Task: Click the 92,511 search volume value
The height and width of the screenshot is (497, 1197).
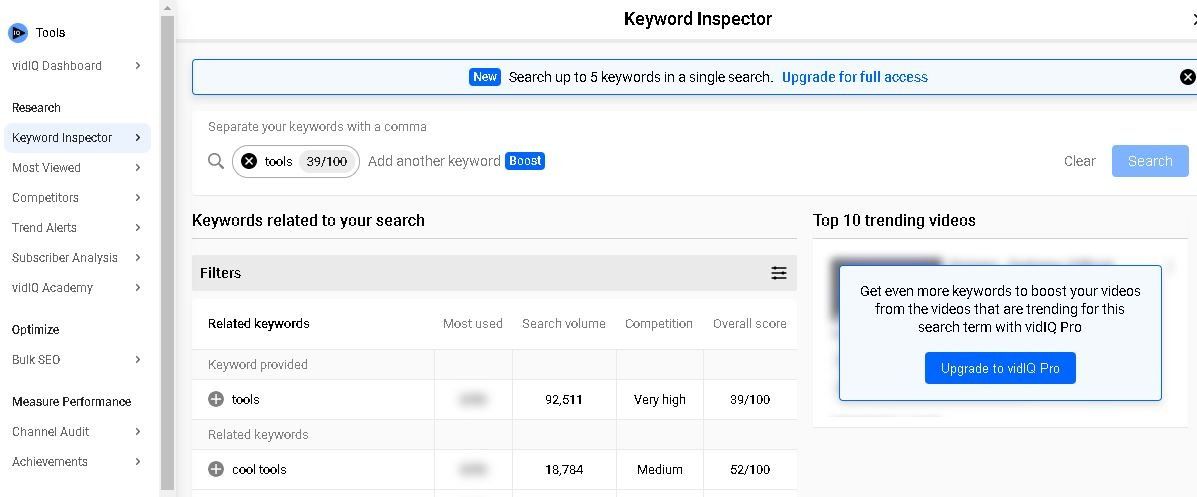Action: click(564, 399)
